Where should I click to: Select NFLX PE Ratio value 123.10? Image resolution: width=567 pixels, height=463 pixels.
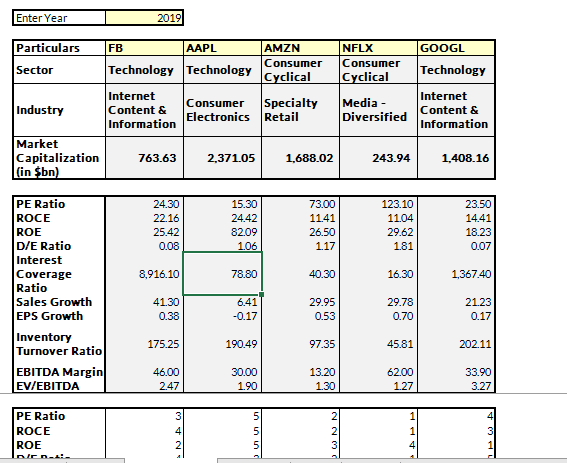379,204
